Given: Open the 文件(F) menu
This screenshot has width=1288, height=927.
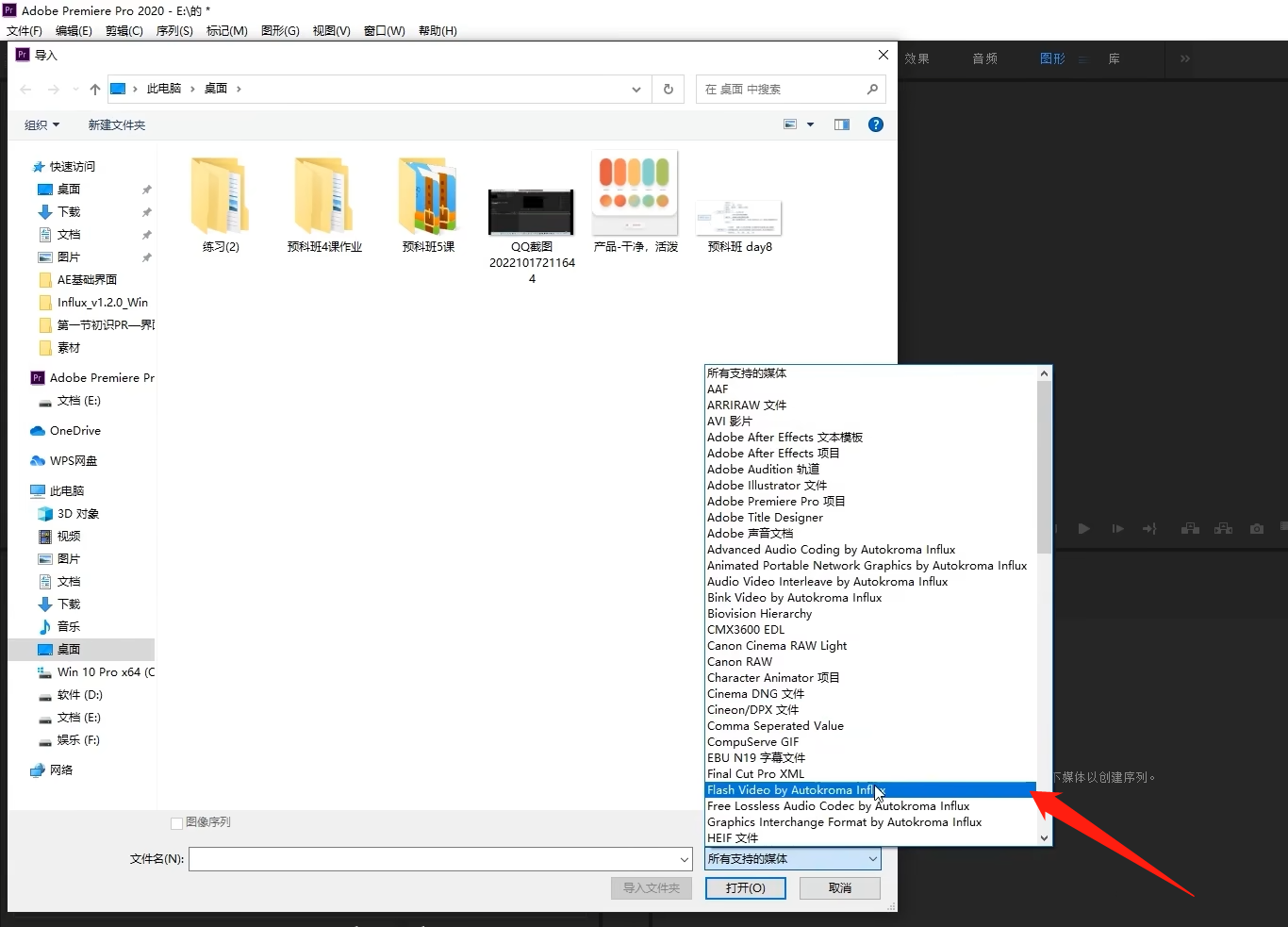Looking at the screenshot, I should coord(25,31).
